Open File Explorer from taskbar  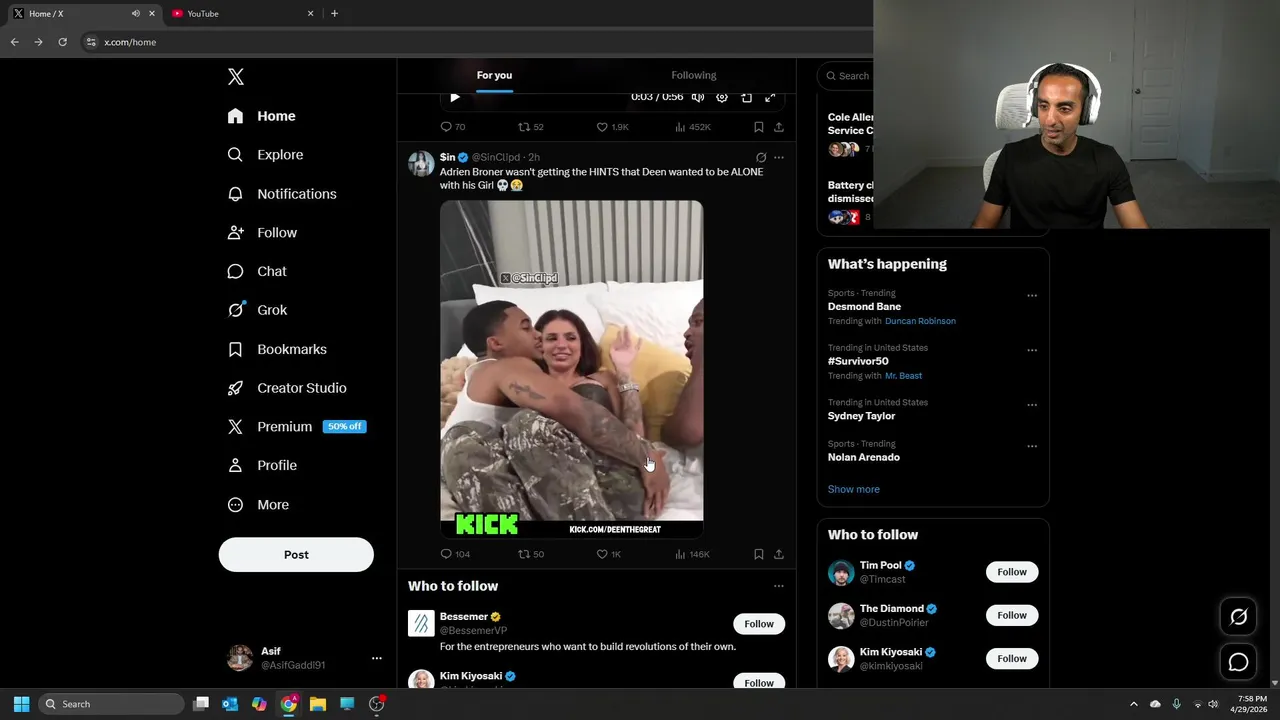318,704
